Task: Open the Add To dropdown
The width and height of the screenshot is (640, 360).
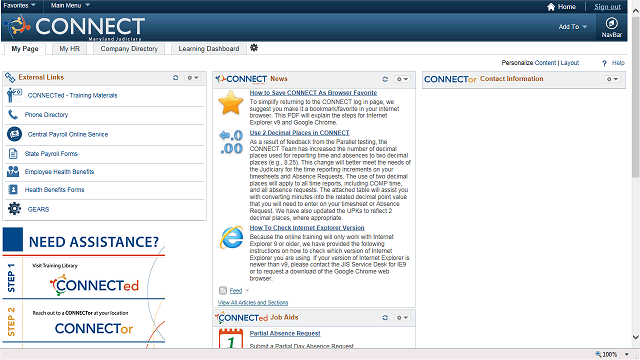Action: pyautogui.click(x=573, y=27)
